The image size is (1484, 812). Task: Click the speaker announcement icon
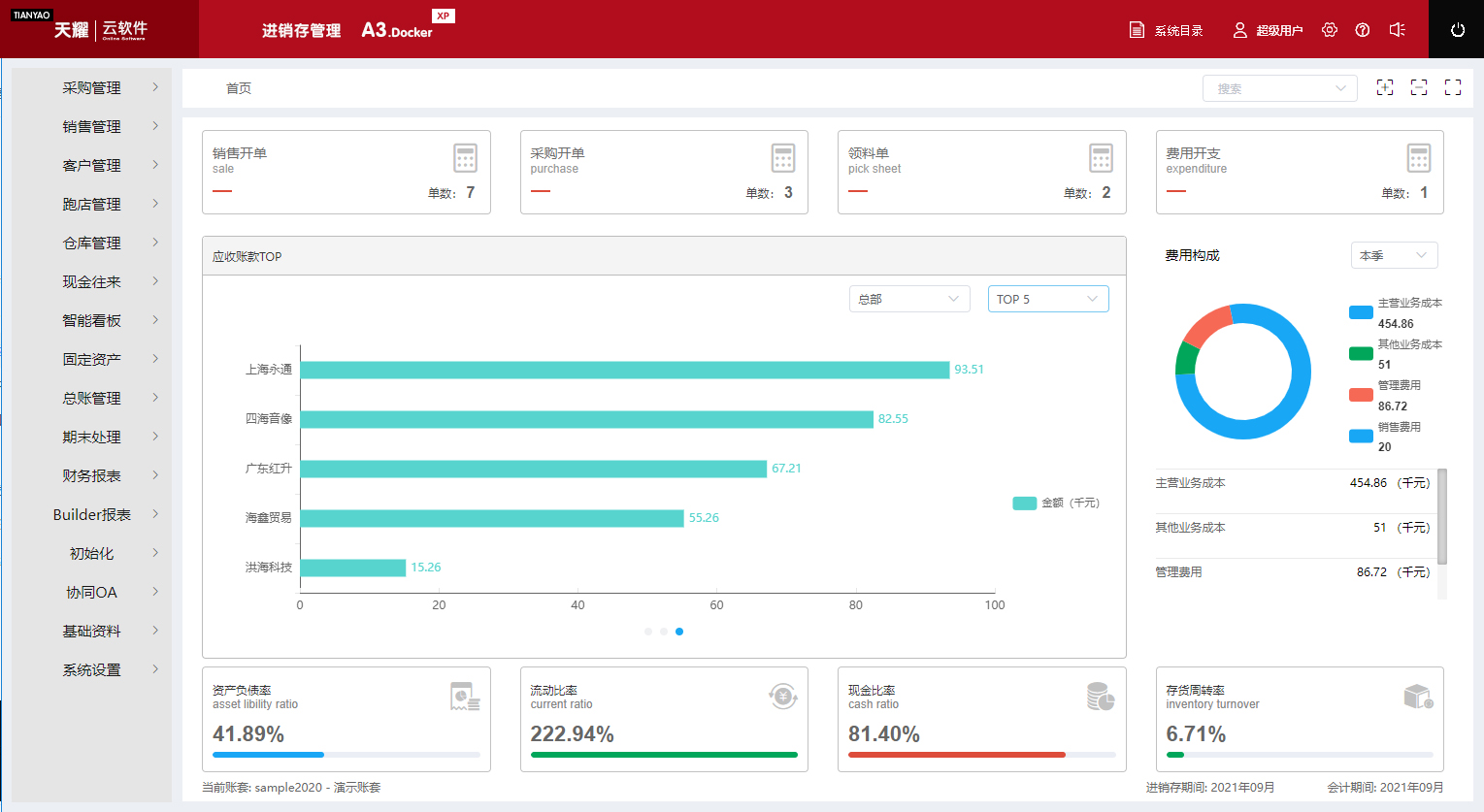pos(1397,30)
